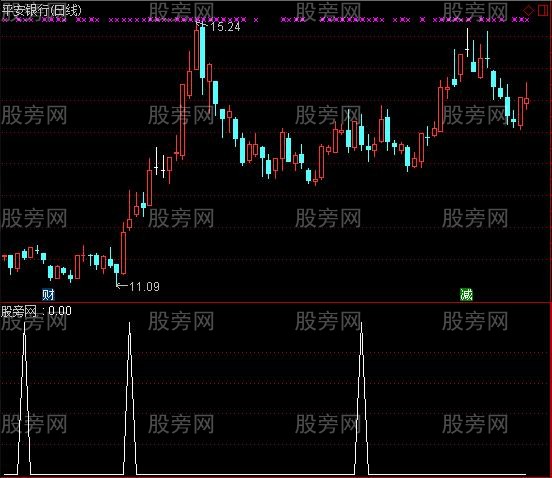
Task: Click the peak of the middle indicator spike
Action: tap(130, 323)
